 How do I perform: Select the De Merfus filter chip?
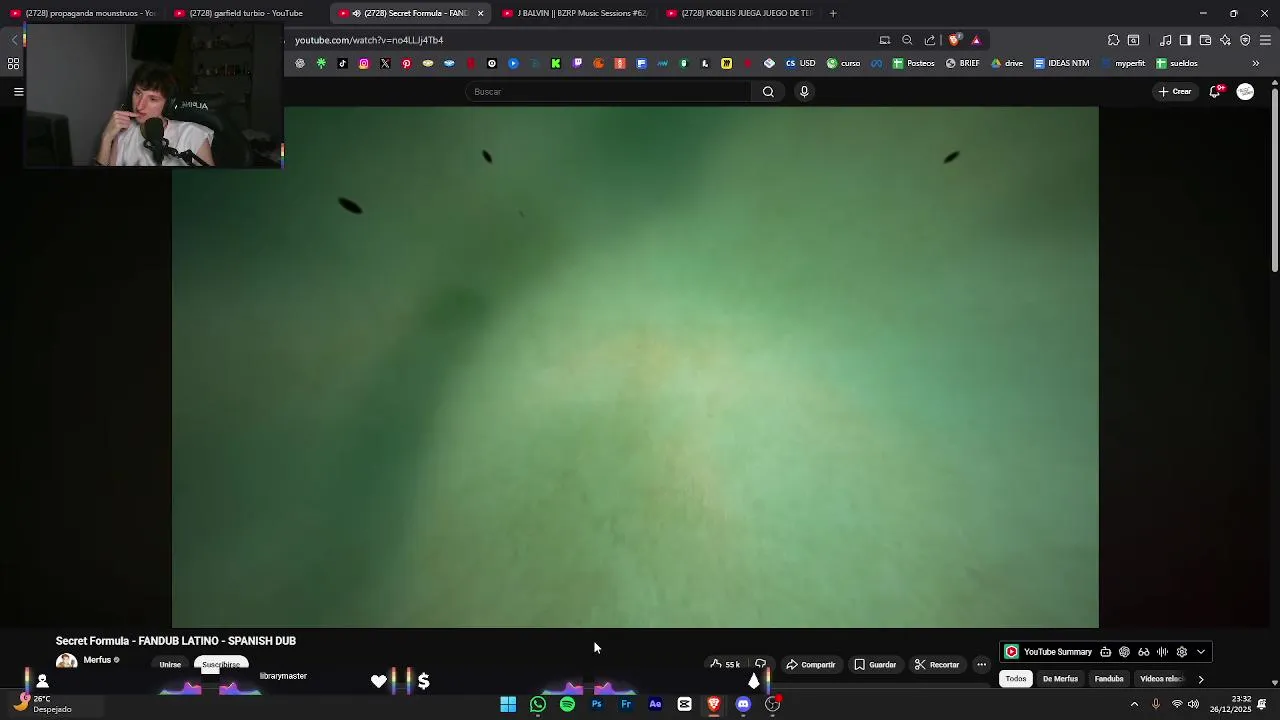point(1060,679)
